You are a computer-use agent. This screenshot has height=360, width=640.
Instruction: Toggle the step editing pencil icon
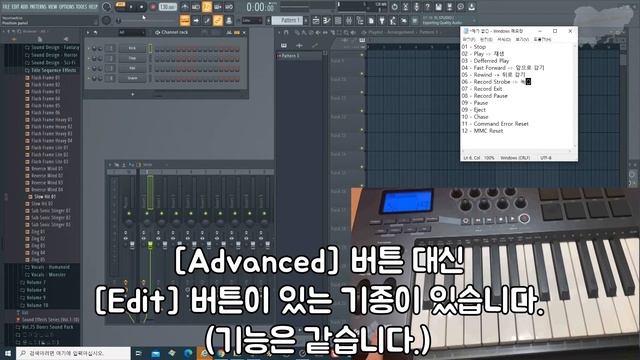tap(207, 20)
